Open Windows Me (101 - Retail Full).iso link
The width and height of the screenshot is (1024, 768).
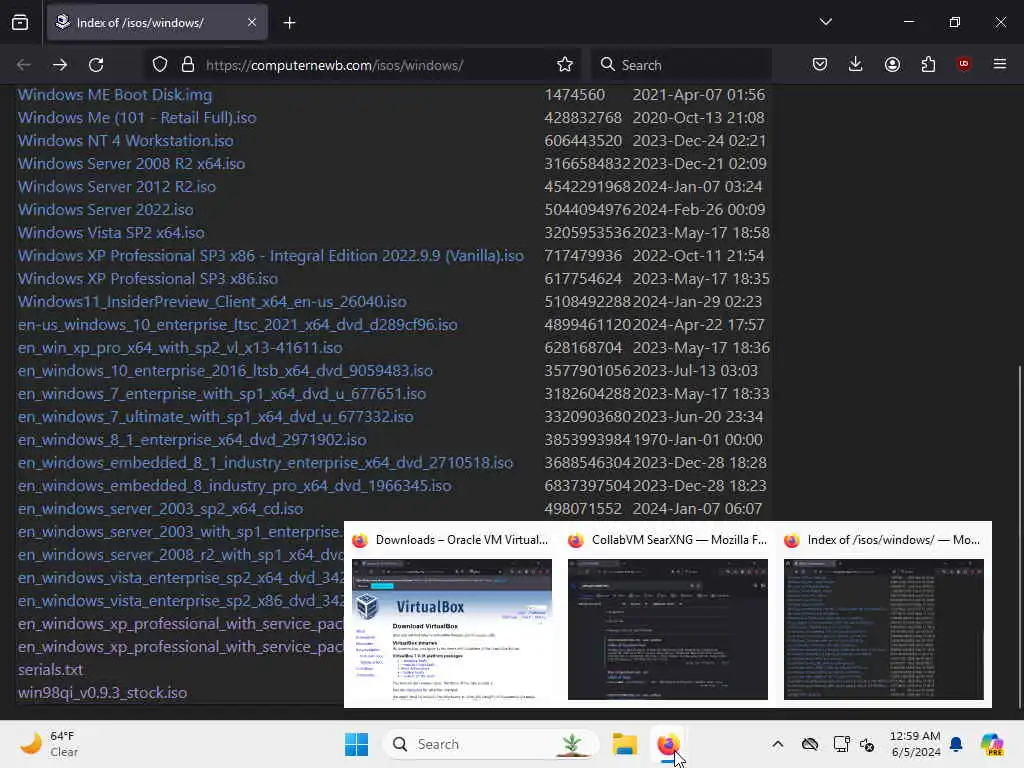137,118
